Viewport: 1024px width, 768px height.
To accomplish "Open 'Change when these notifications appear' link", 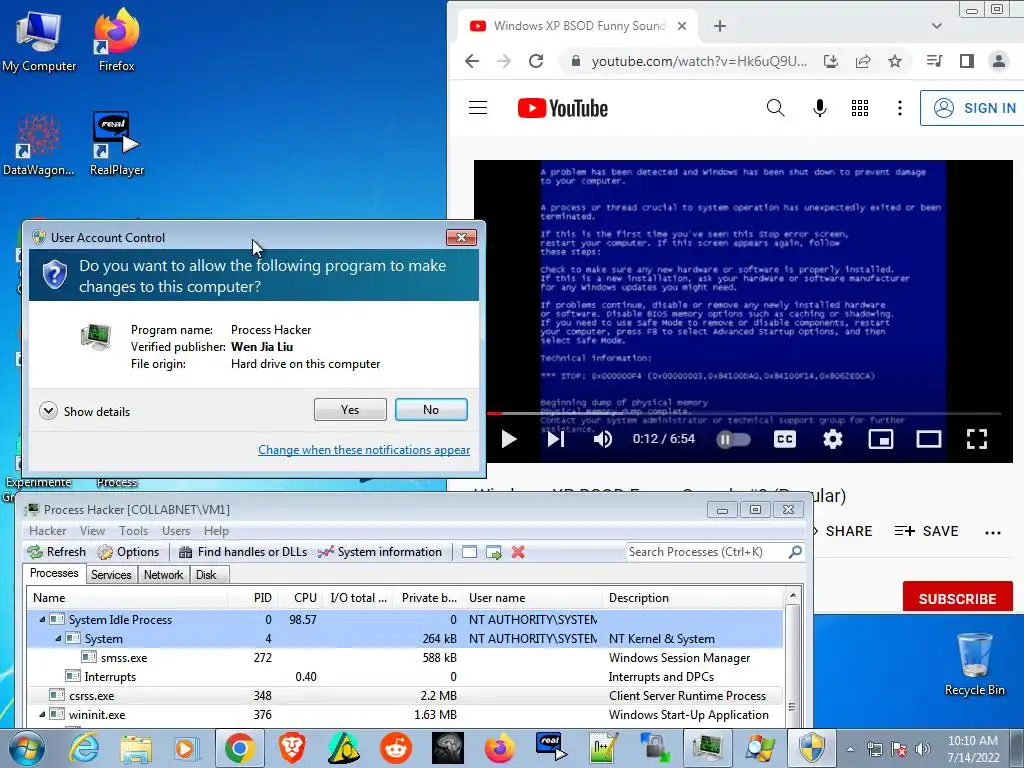I will tap(364, 450).
